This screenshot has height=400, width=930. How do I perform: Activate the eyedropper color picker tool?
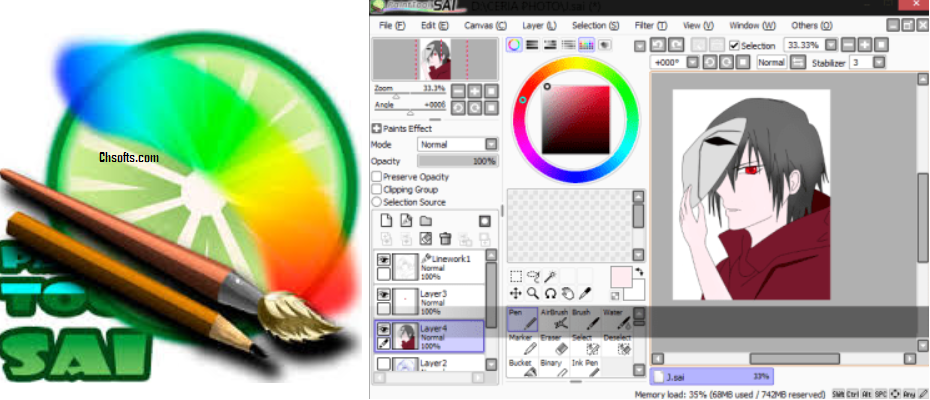585,293
